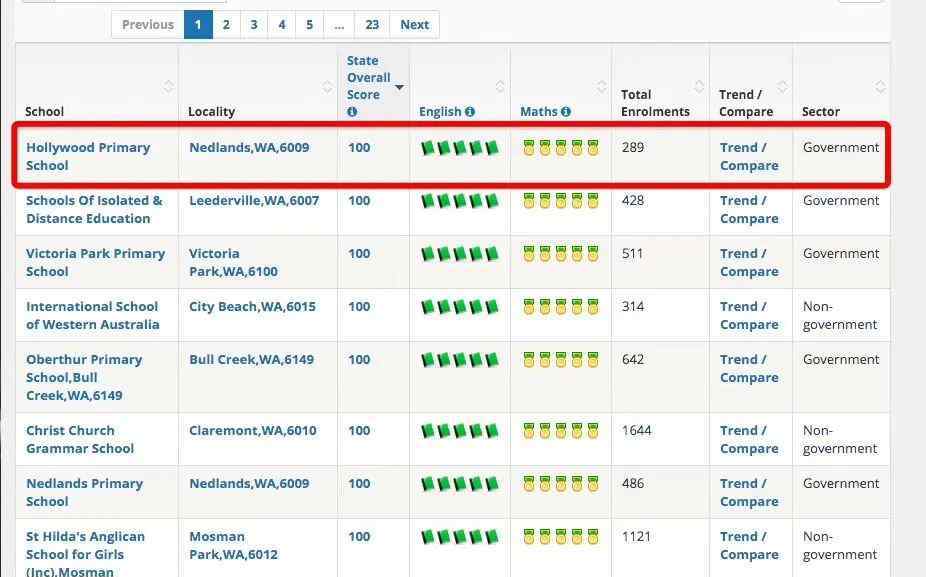The height and width of the screenshot is (577, 926).
Task: Click Oberthur Primary School Maths medal rating
Action: click(x=561, y=360)
